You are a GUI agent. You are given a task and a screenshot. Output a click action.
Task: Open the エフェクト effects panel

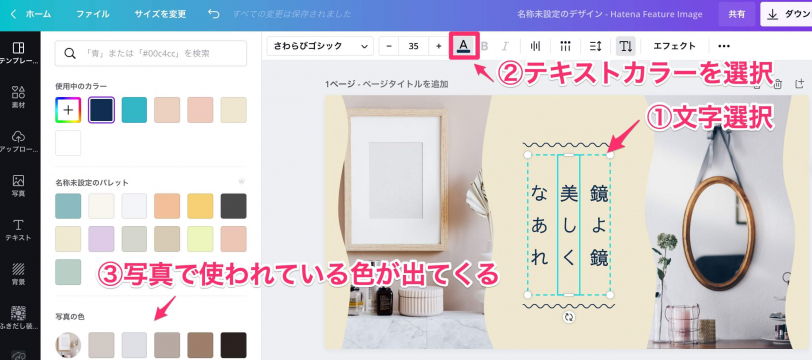(x=674, y=46)
